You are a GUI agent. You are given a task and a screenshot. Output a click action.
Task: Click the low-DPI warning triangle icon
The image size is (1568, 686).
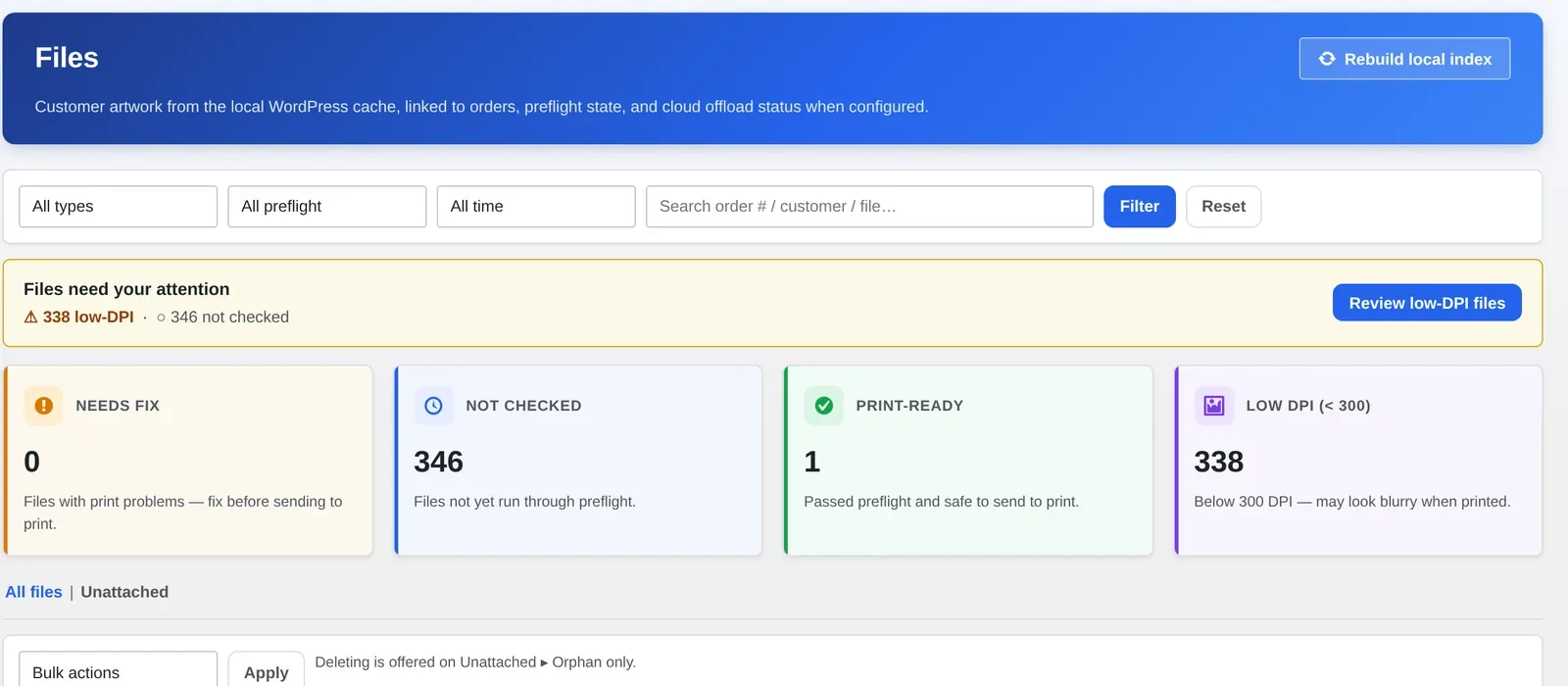30,318
